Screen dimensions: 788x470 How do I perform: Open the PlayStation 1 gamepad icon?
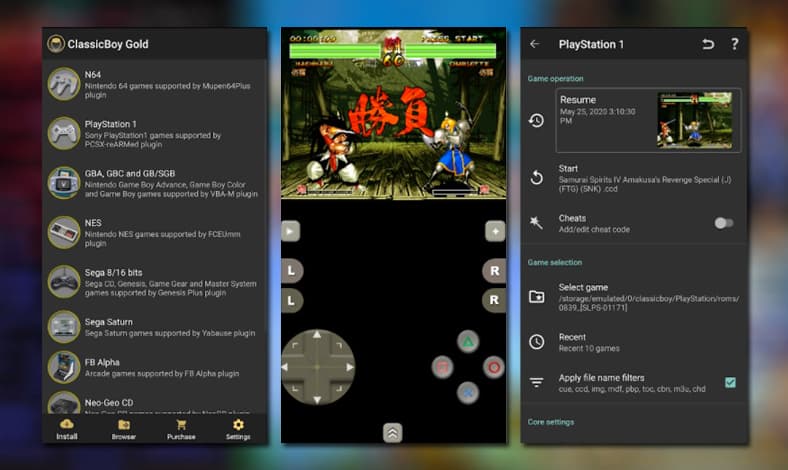click(64, 133)
